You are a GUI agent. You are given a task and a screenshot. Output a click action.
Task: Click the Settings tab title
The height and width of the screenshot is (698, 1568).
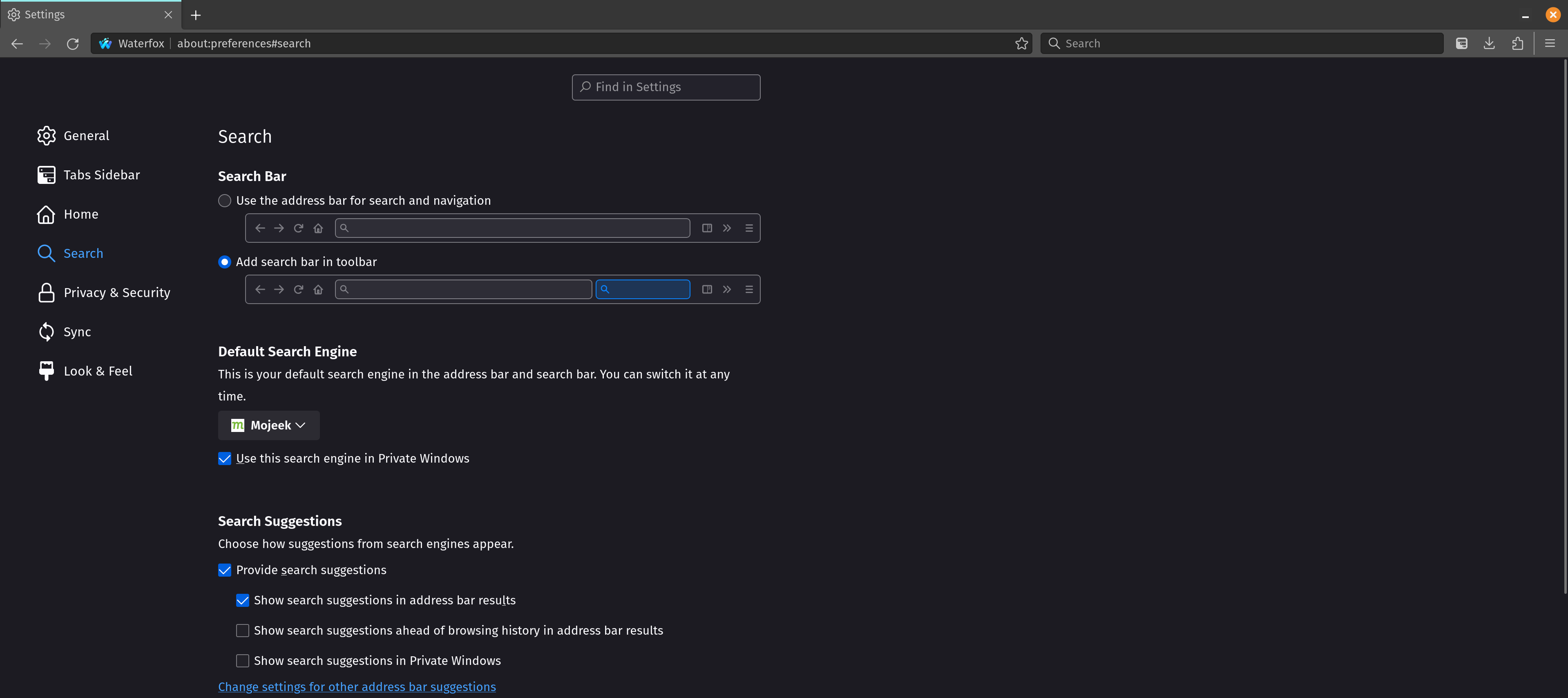45,15
